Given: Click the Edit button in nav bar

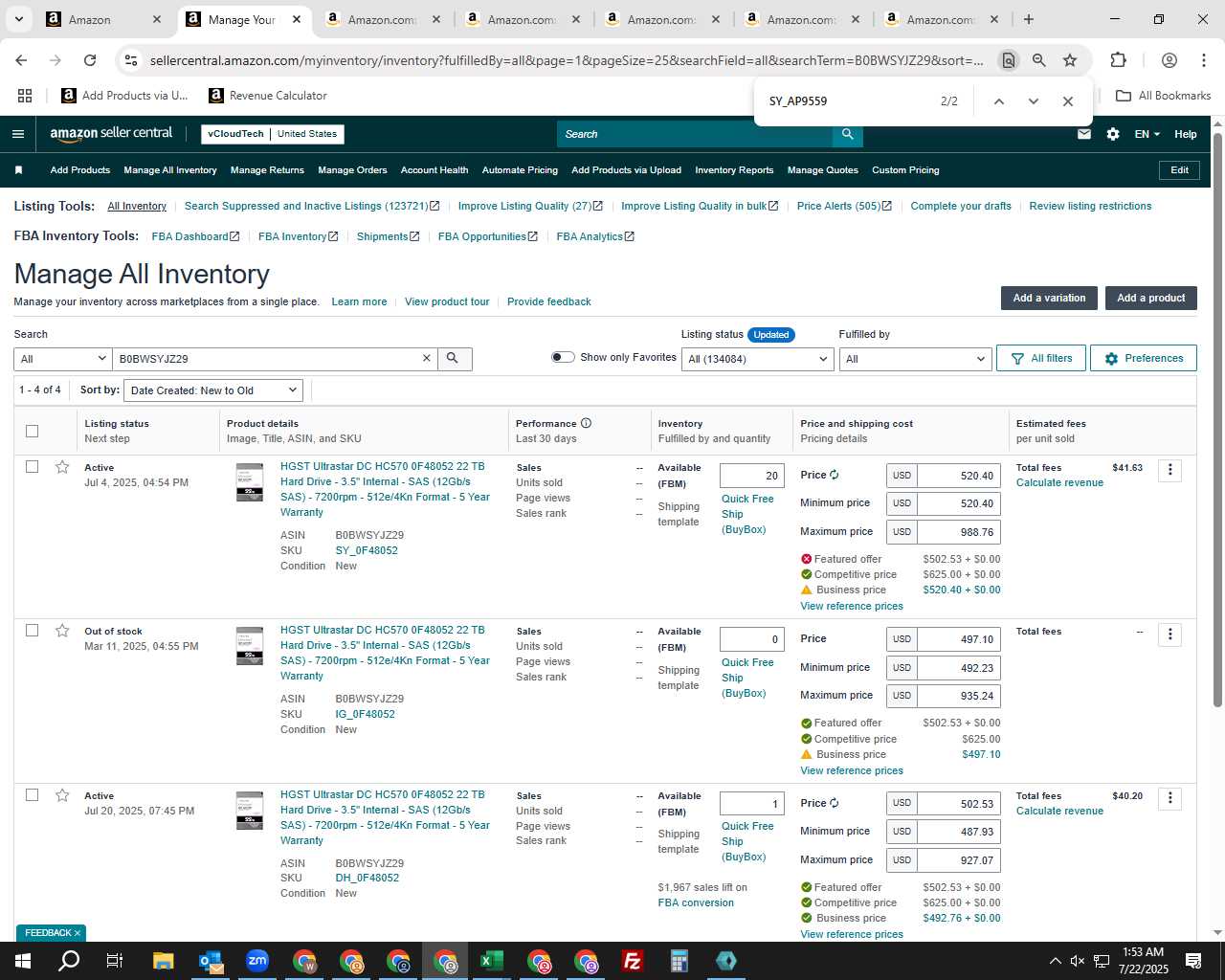Looking at the screenshot, I should 1179,170.
